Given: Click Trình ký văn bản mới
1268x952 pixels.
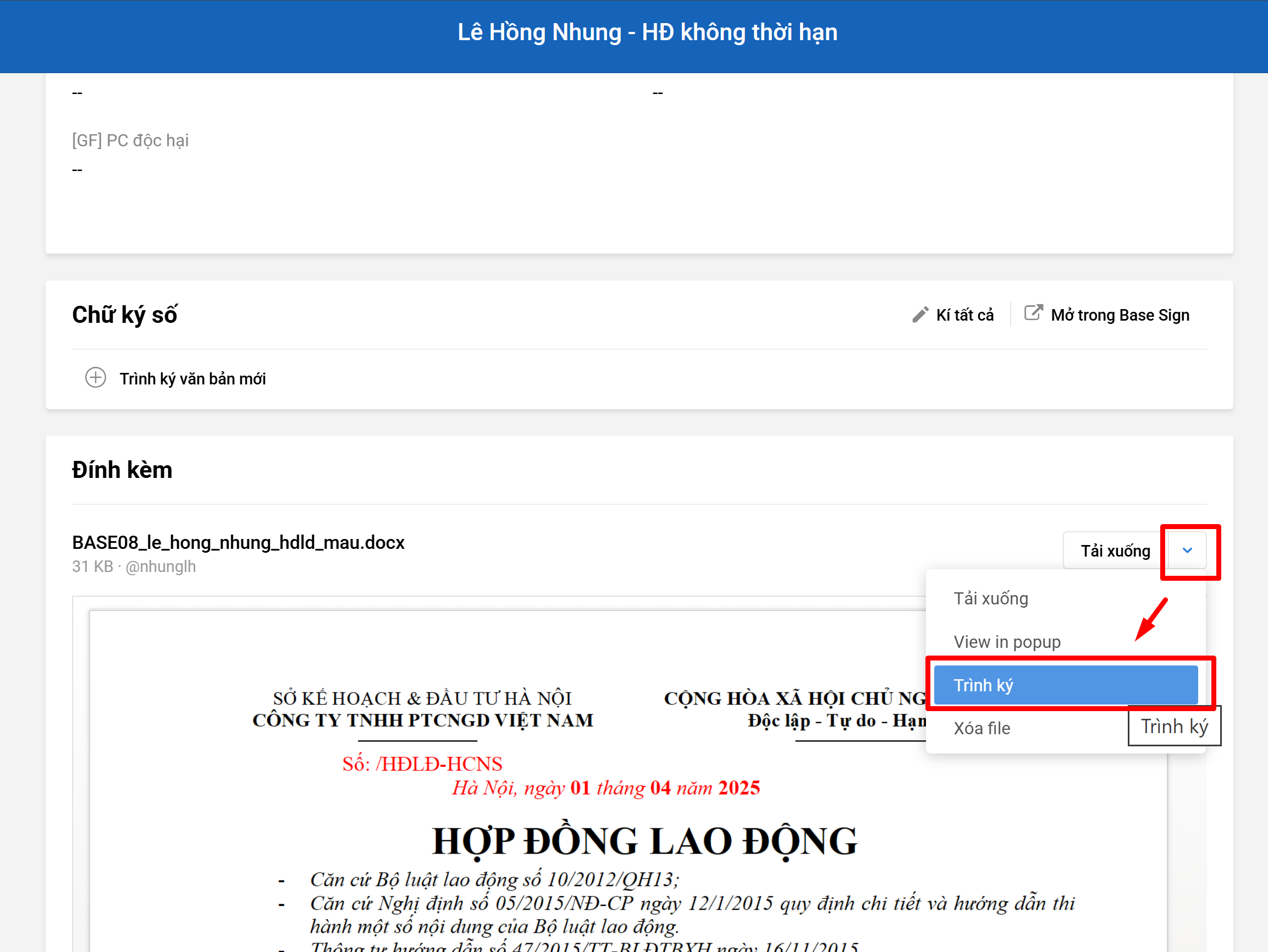Looking at the screenshot, I should pyautogui.click(x=192, y=379).
